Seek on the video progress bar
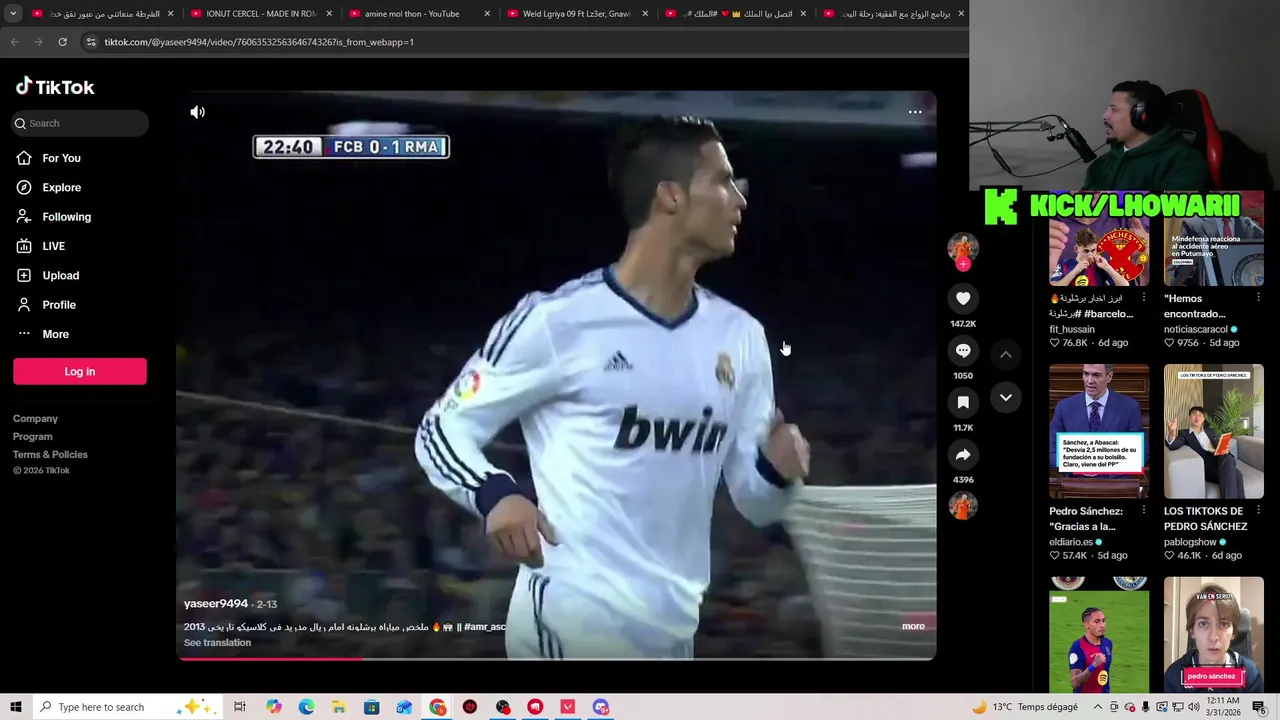This screenshot has height=720, width=1280. (556, 658)
